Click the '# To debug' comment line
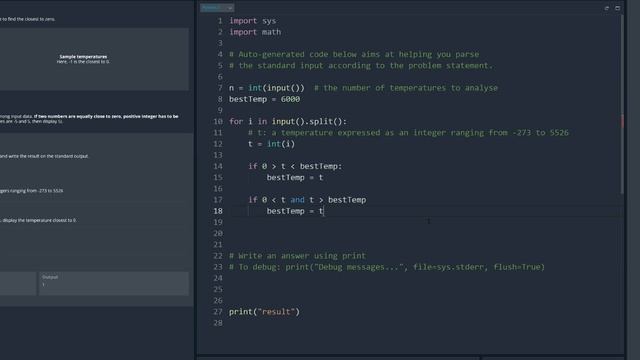 387,267
